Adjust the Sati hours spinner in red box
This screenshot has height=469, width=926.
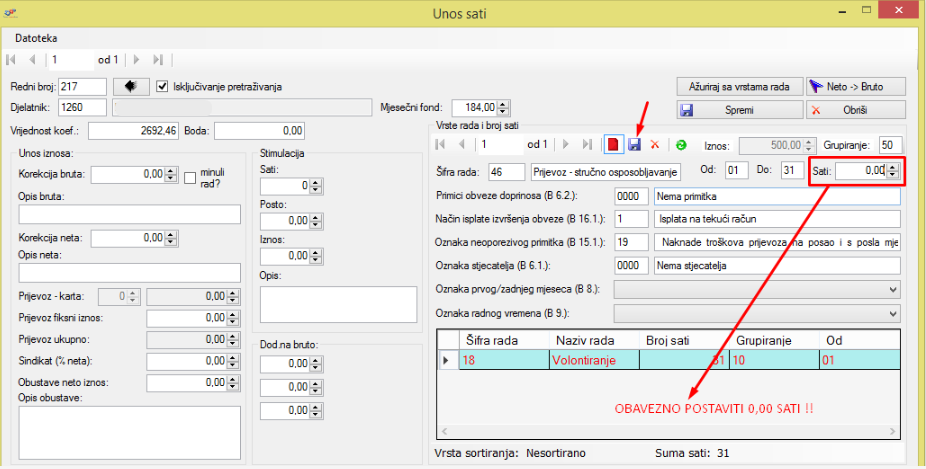(892, 171)
